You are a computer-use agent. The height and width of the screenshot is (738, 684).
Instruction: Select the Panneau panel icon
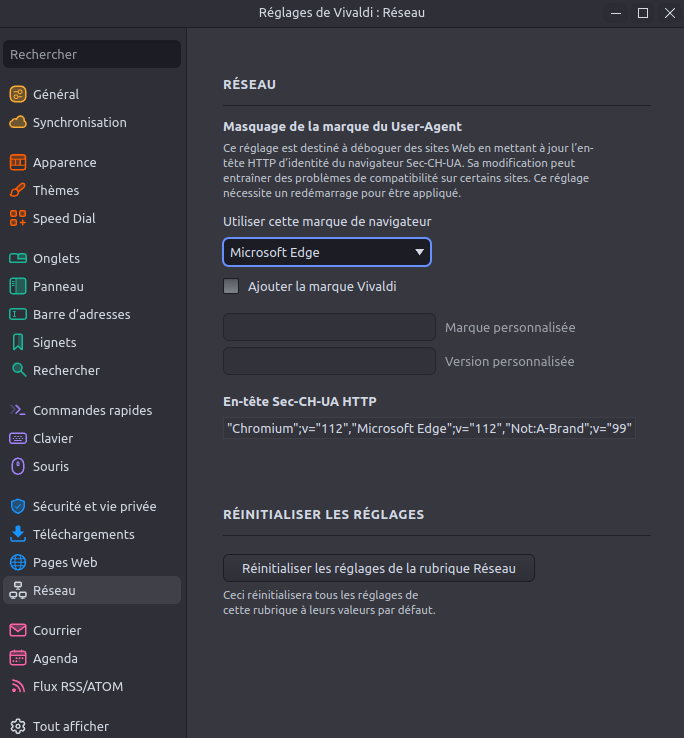(18, 286)
